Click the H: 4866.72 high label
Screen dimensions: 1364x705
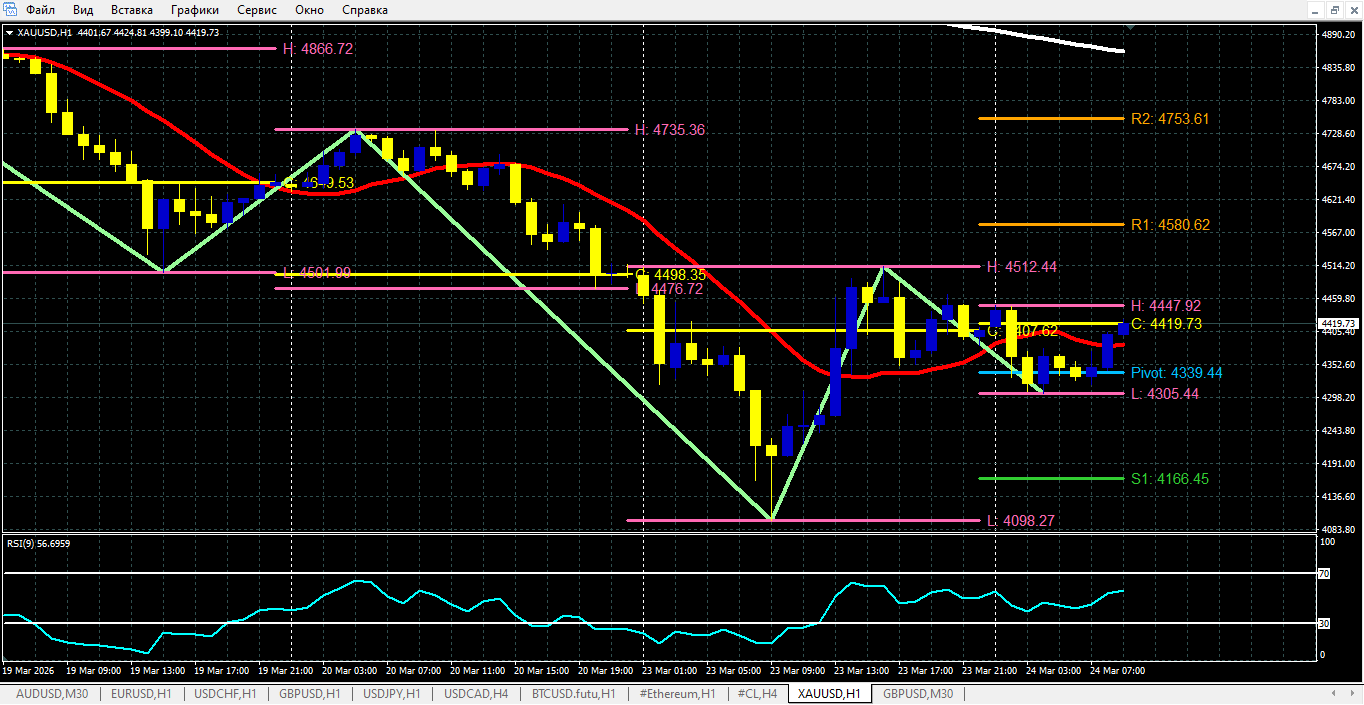pyautogui.click(x=317, y=49)
